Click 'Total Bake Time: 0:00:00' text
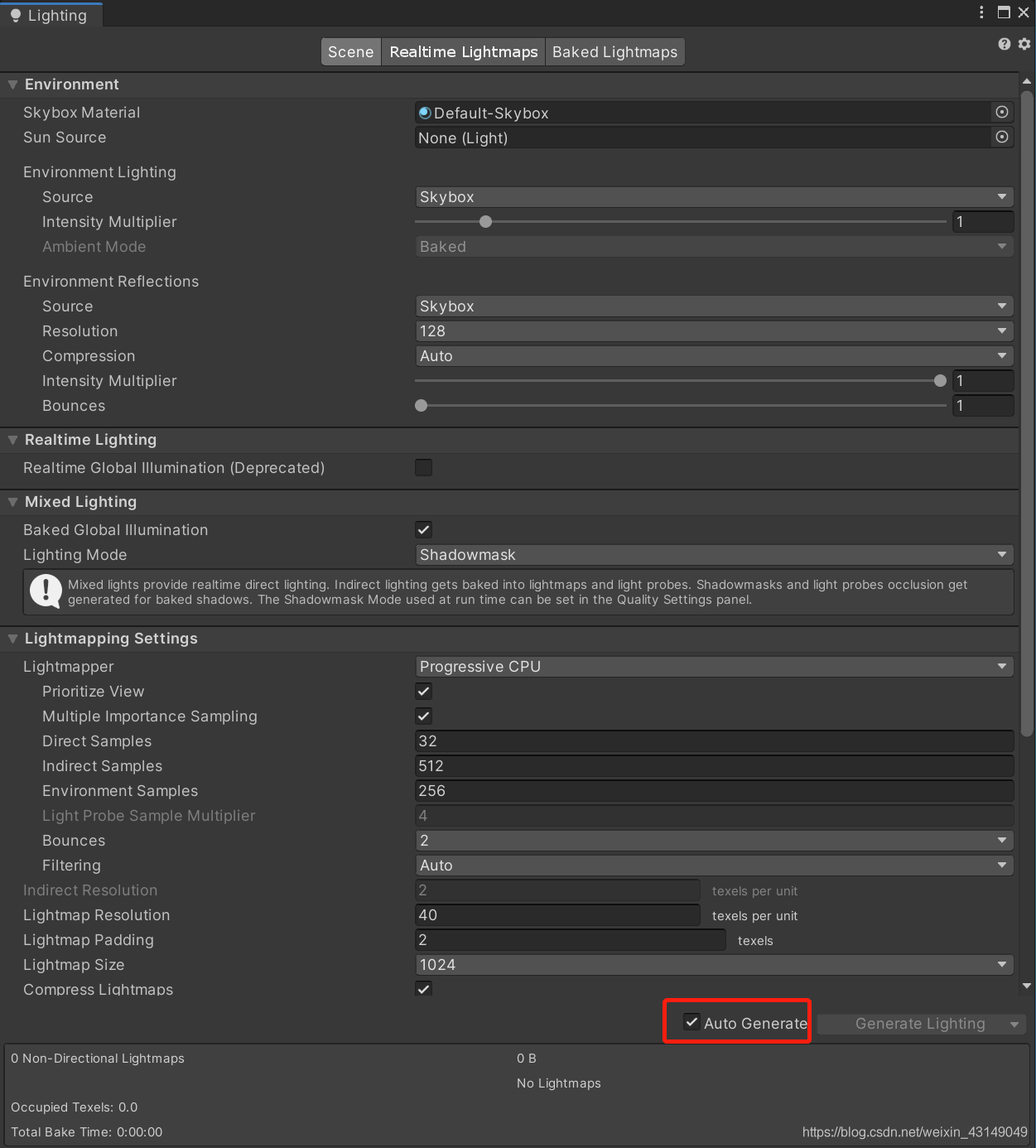 click(87, 1132)
